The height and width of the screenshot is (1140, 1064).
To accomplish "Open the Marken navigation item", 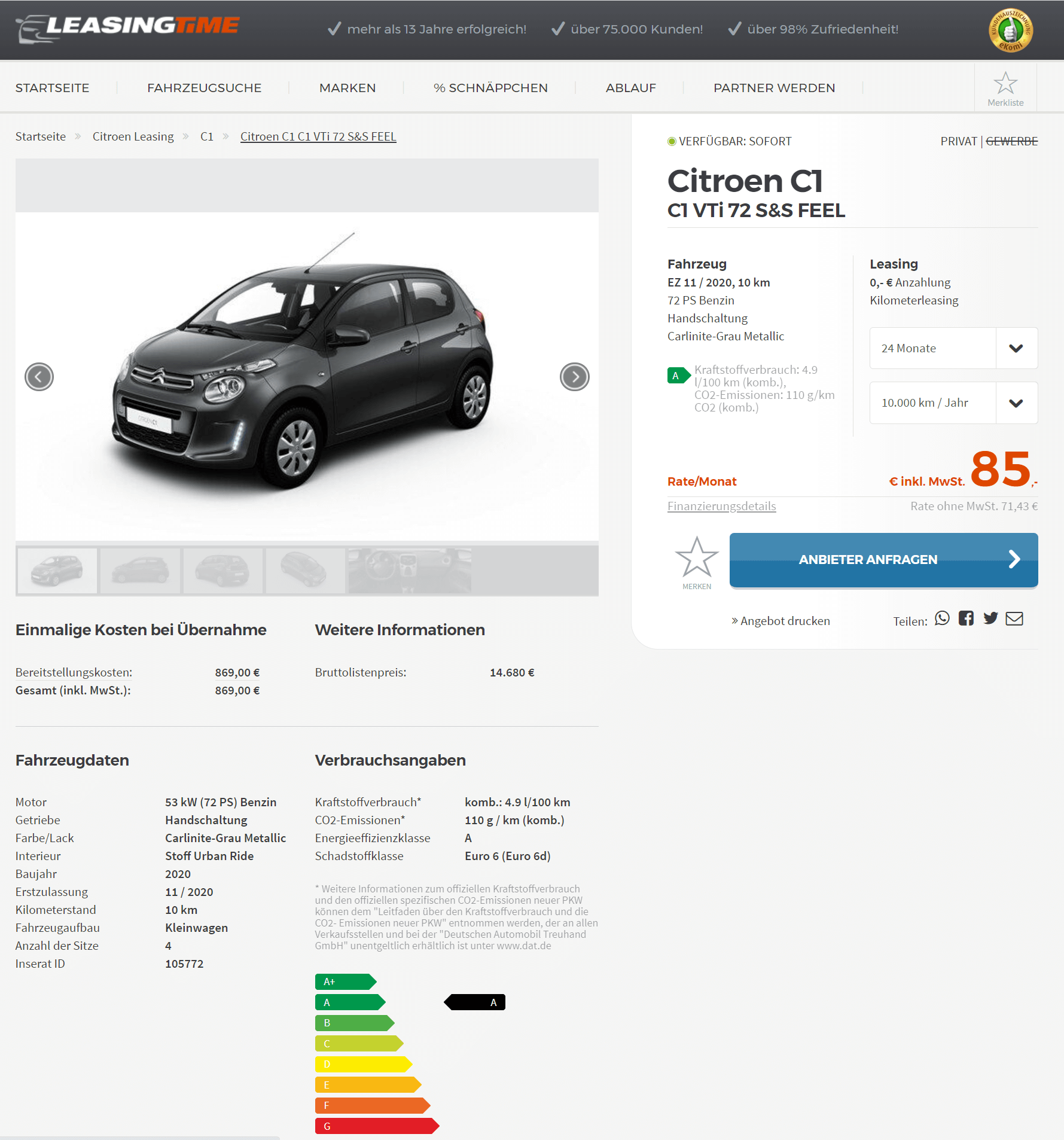I will coord(347,88).
